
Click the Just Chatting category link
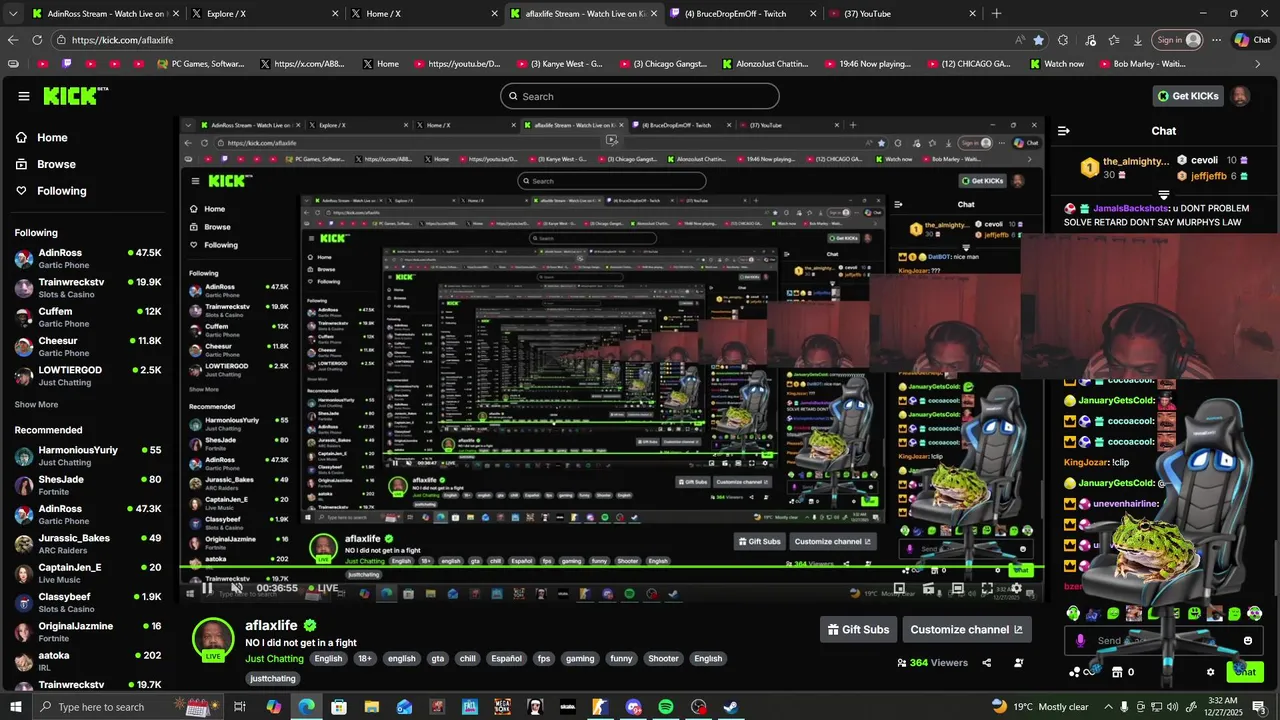[274, 659]
